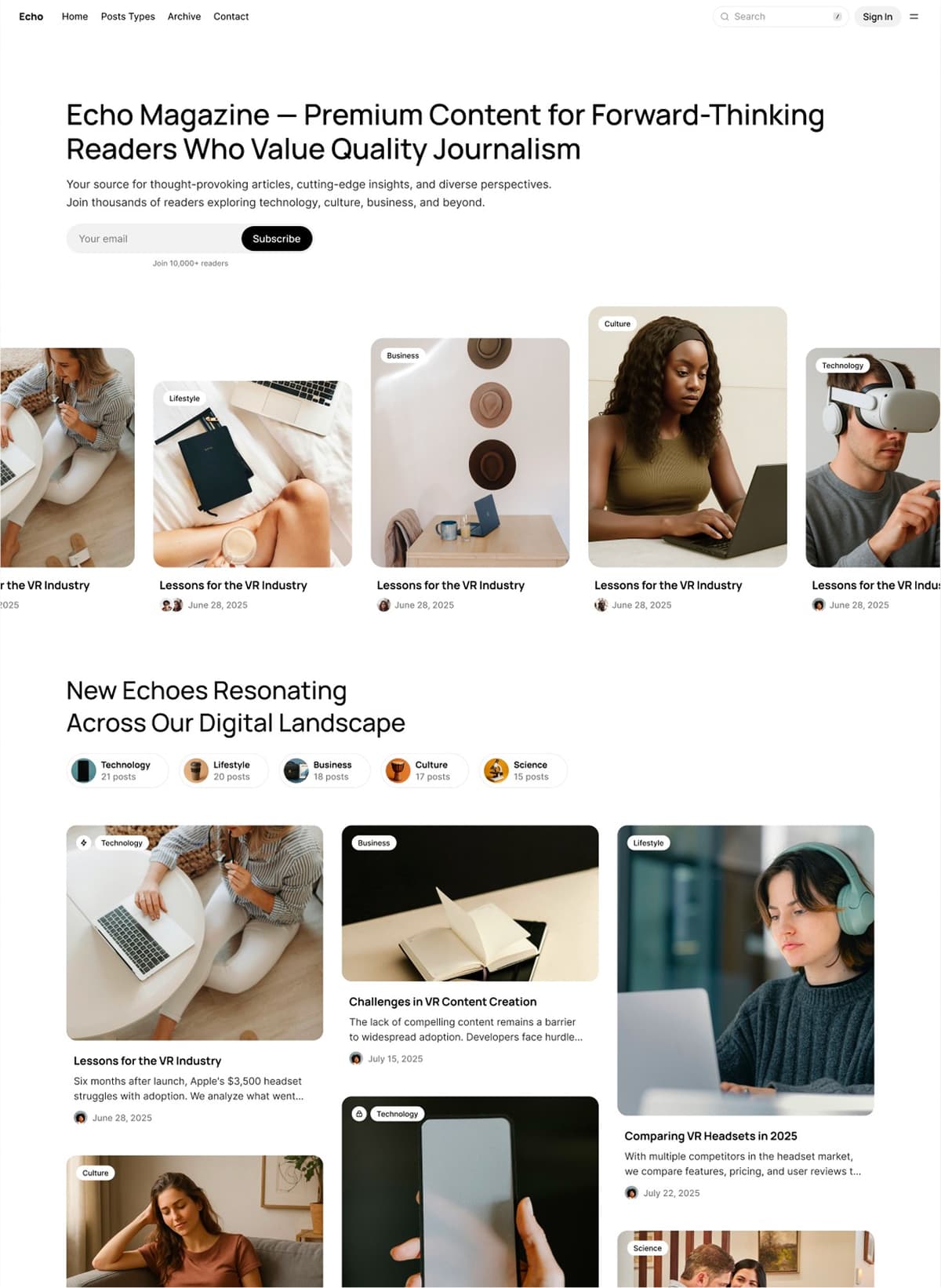Click author avatar under Challenges in VR post
Image resolution: width=941 pixels, height=1288 pixels.
pyautogui.click(x=356, y=1058)
